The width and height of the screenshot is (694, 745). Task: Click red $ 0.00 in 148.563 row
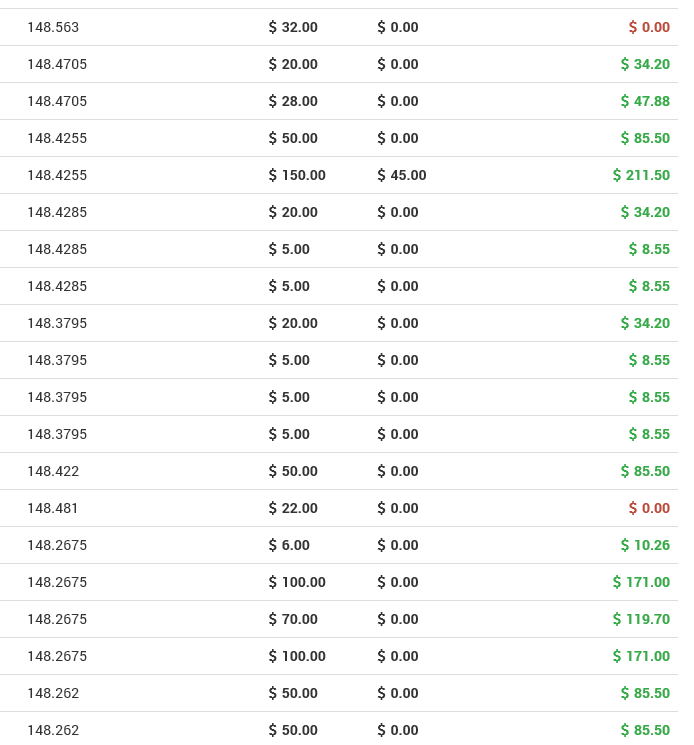[x=649, y=27]
